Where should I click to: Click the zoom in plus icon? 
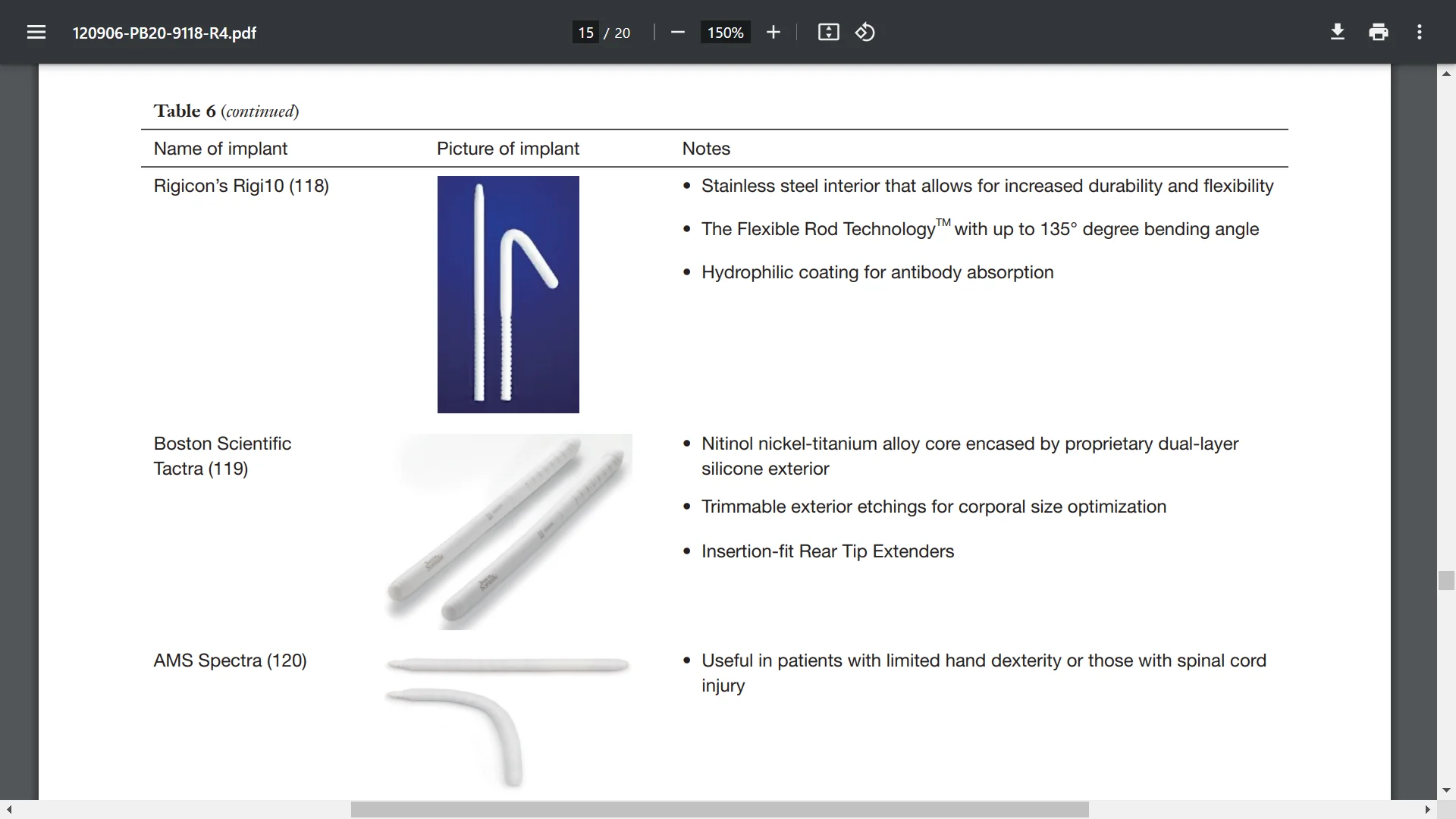click(x=773, y=33)
